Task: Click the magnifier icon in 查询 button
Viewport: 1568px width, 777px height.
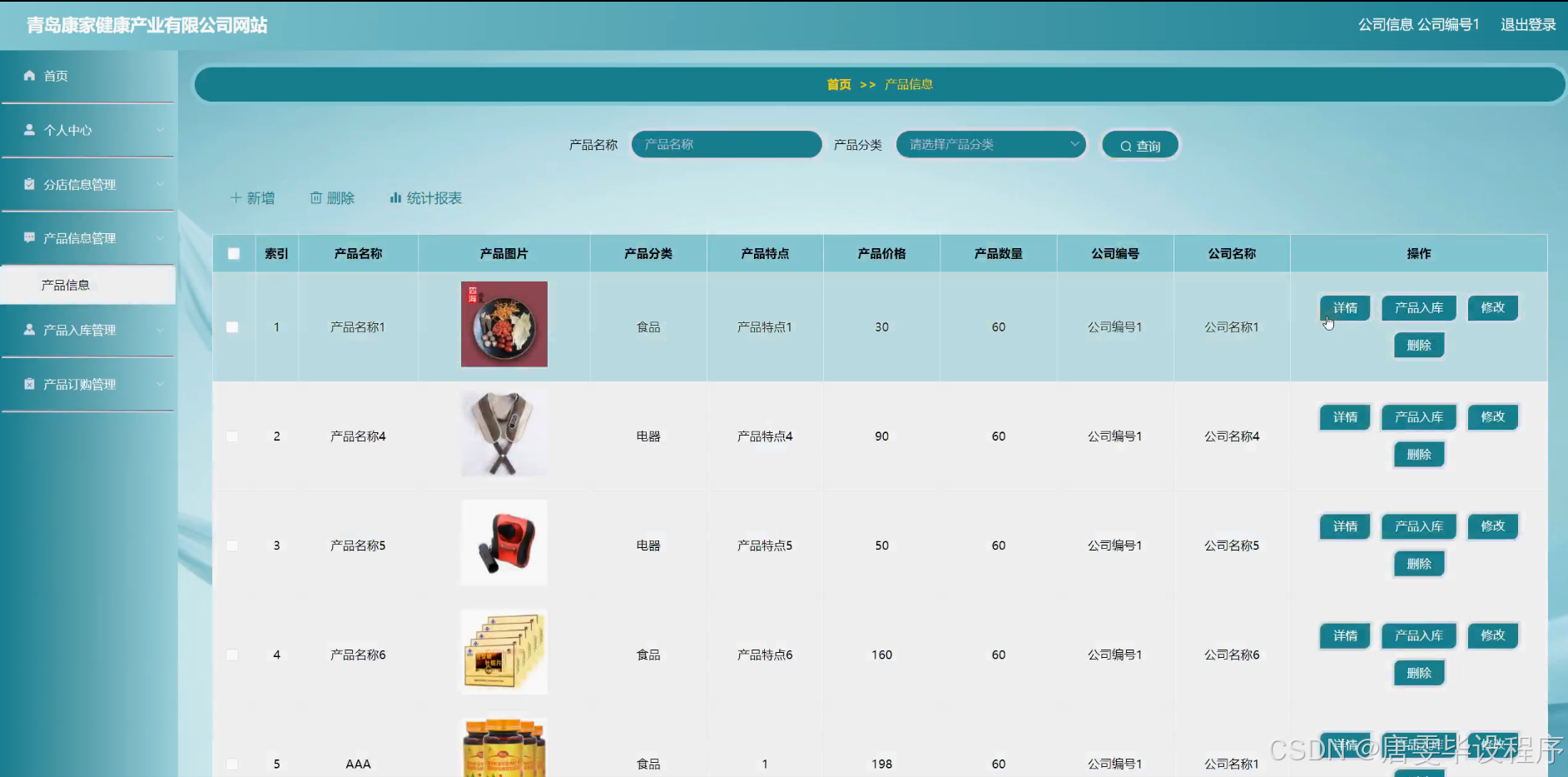Action: point(1125,147)
